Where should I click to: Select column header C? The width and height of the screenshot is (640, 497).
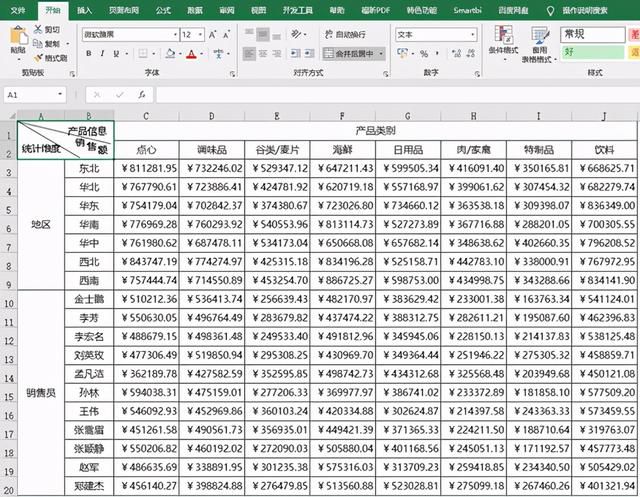click(x=146, y=116)
